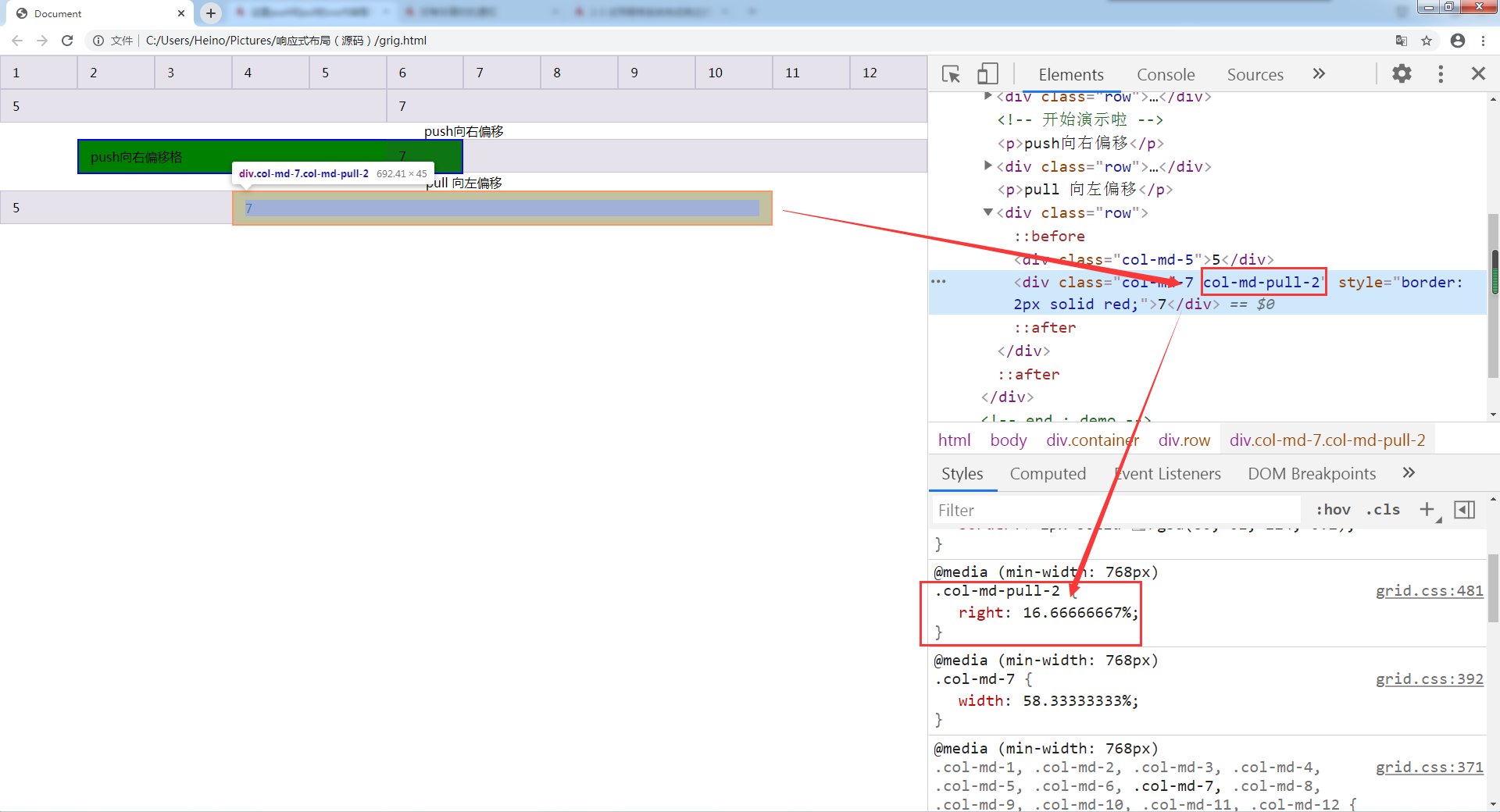Open the Styles pane tab
Viewport: 1500px width, 812px height.
coord(962,473)
